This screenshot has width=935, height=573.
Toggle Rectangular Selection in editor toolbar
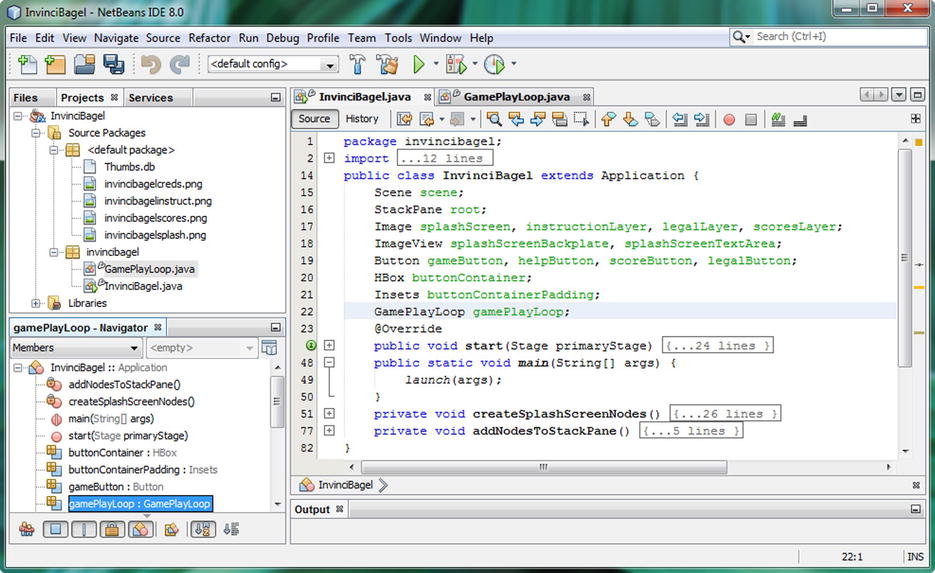(581, 119)
